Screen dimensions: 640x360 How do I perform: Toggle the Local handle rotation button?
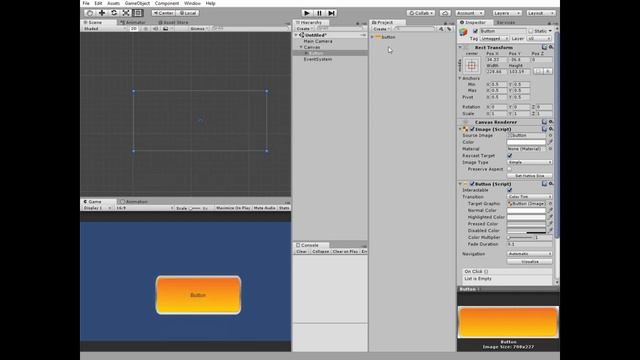188,13
